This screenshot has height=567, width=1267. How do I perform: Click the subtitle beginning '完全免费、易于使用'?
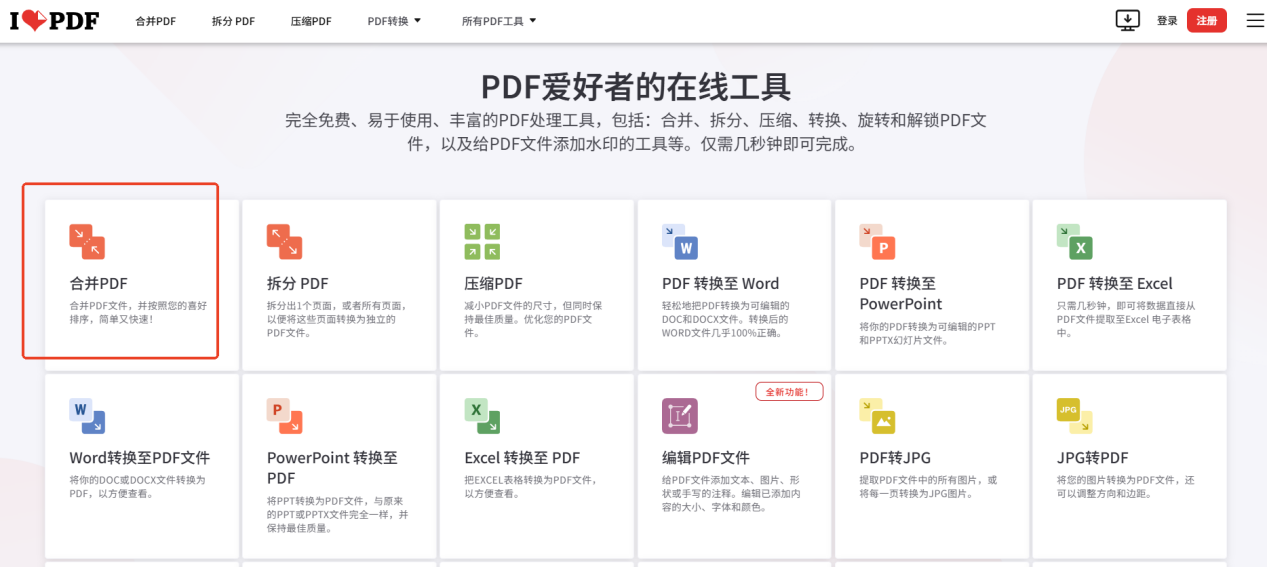635,132
